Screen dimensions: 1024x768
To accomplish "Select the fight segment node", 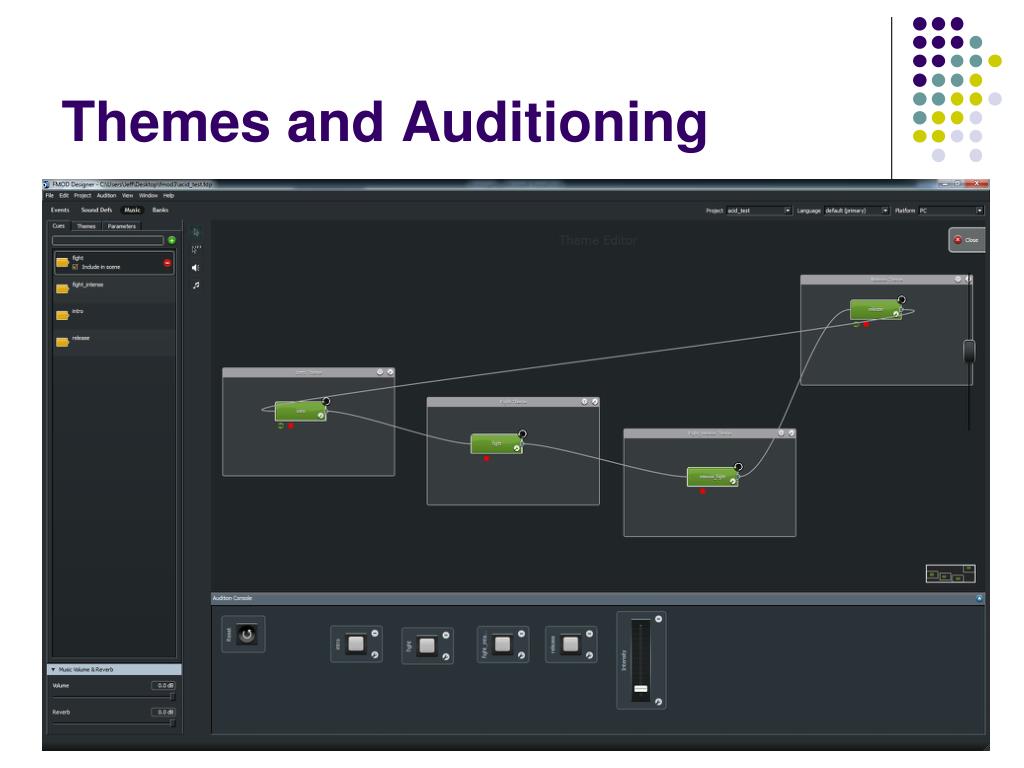I will click(x=496, y=444).
